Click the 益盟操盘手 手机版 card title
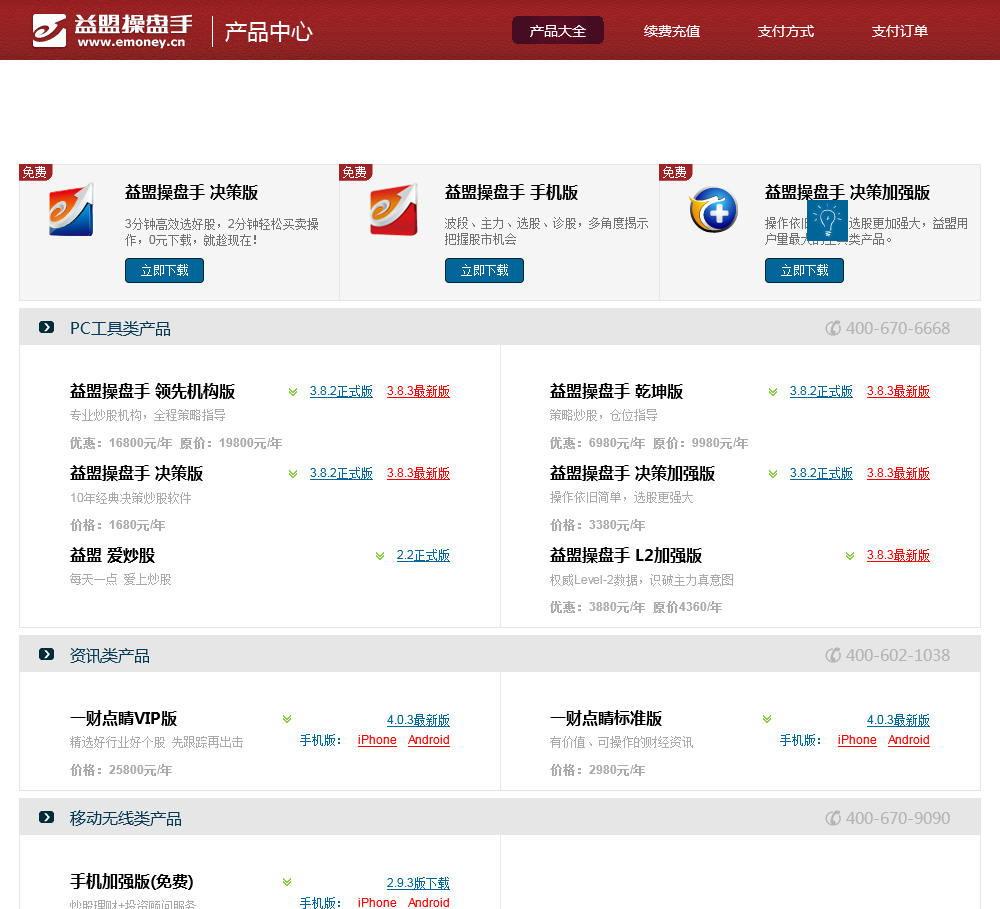Viewport: 1000px width, 909px height. click(511, 192)
